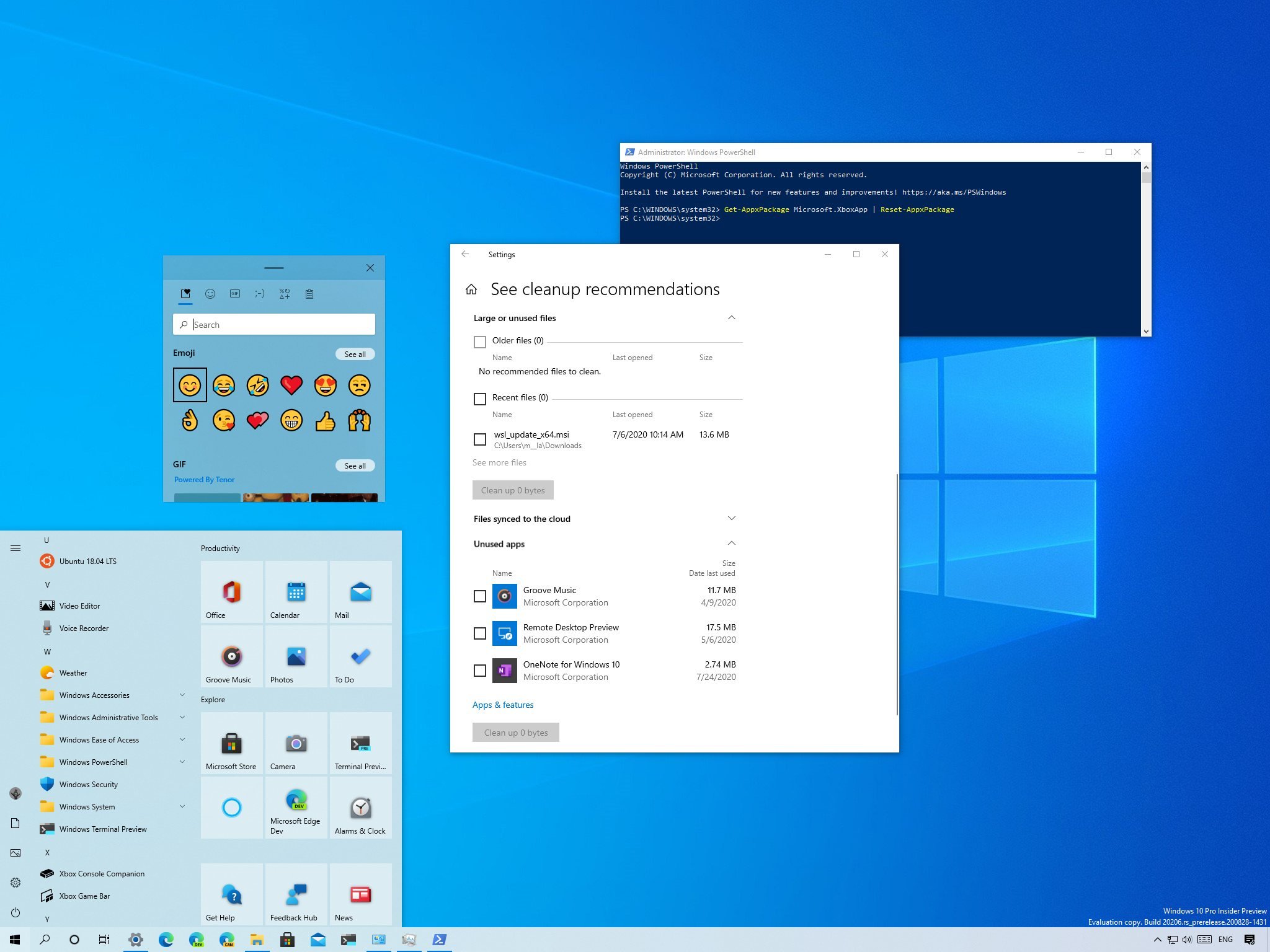Enable checkbox for Remote Desktop Preview

point(481,632)
